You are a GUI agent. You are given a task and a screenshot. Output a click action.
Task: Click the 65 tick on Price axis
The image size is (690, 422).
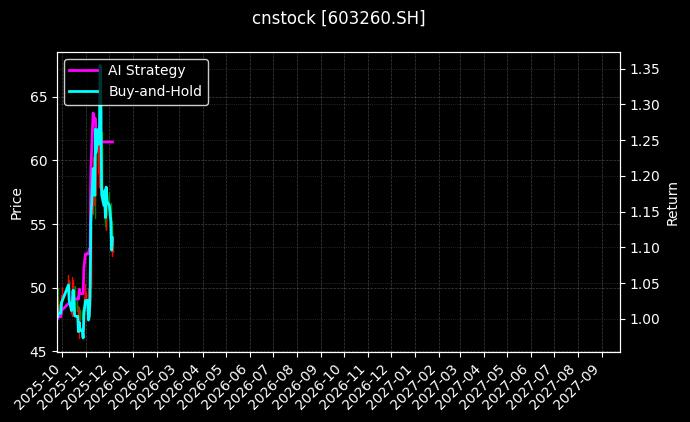pyautogui.click(x=38, y=97)
